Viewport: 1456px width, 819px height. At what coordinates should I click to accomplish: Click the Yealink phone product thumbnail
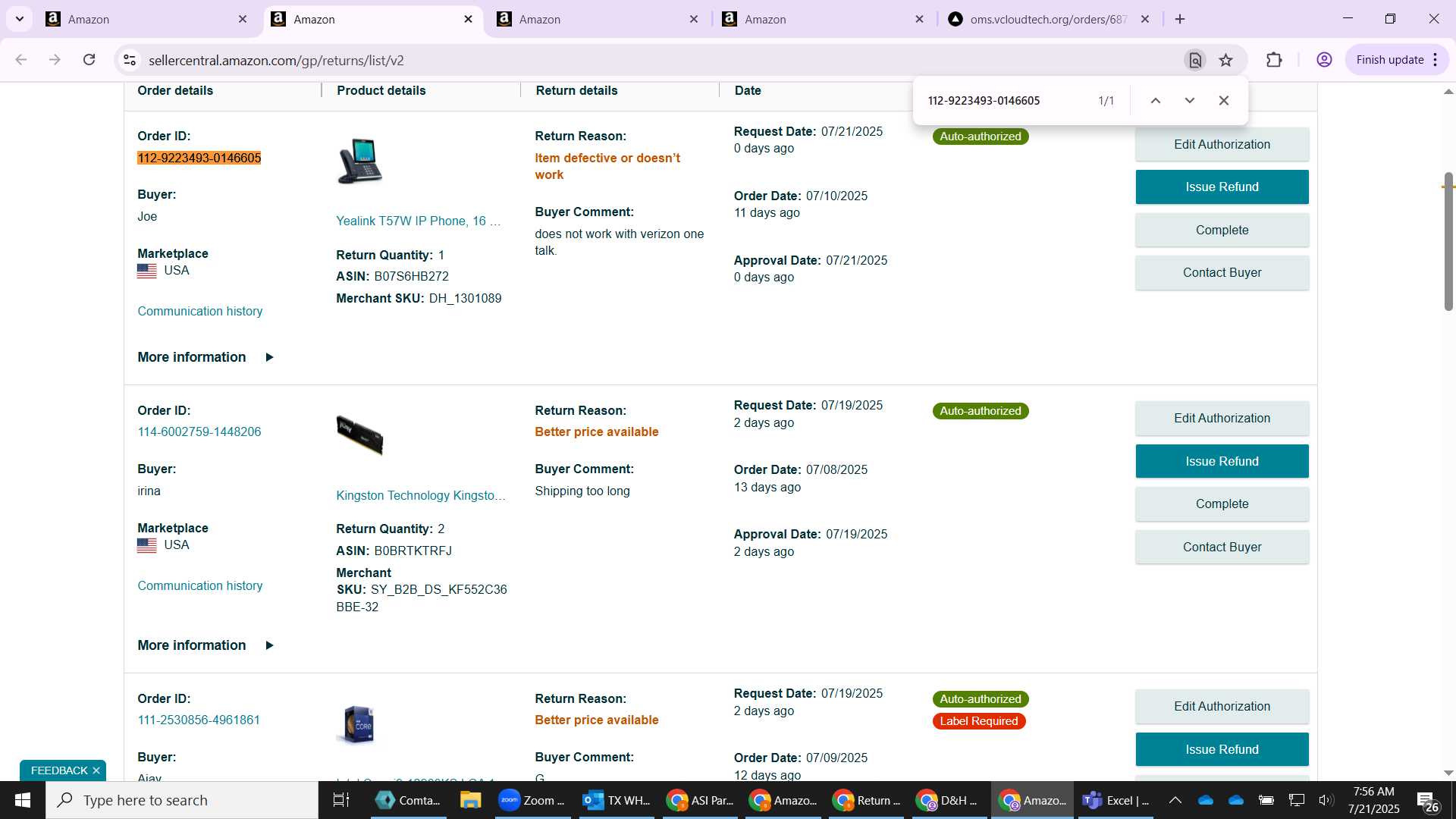pyautogui.click(x=360, y=161)
